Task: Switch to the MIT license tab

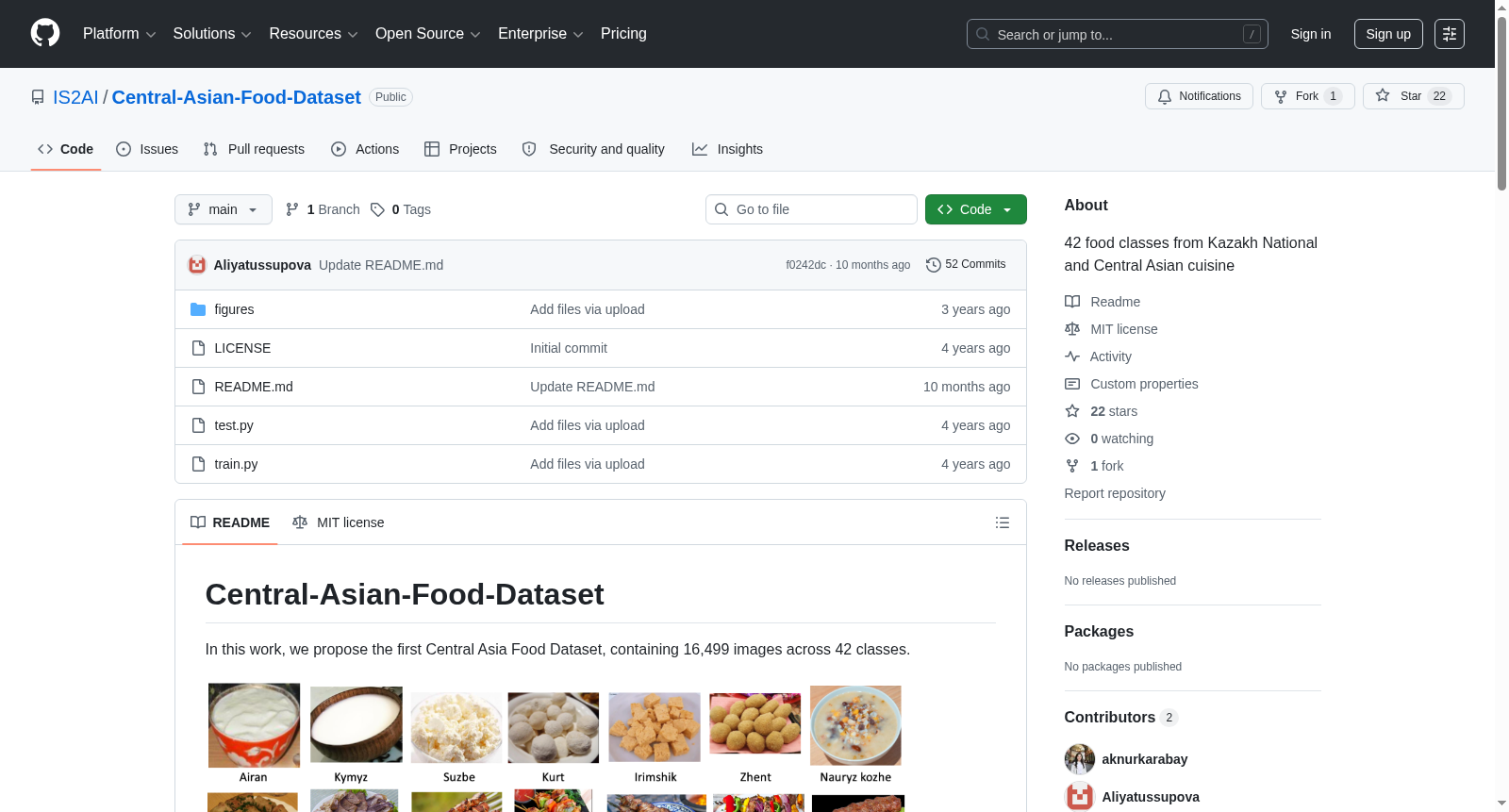Action: [x=339, y=522]
